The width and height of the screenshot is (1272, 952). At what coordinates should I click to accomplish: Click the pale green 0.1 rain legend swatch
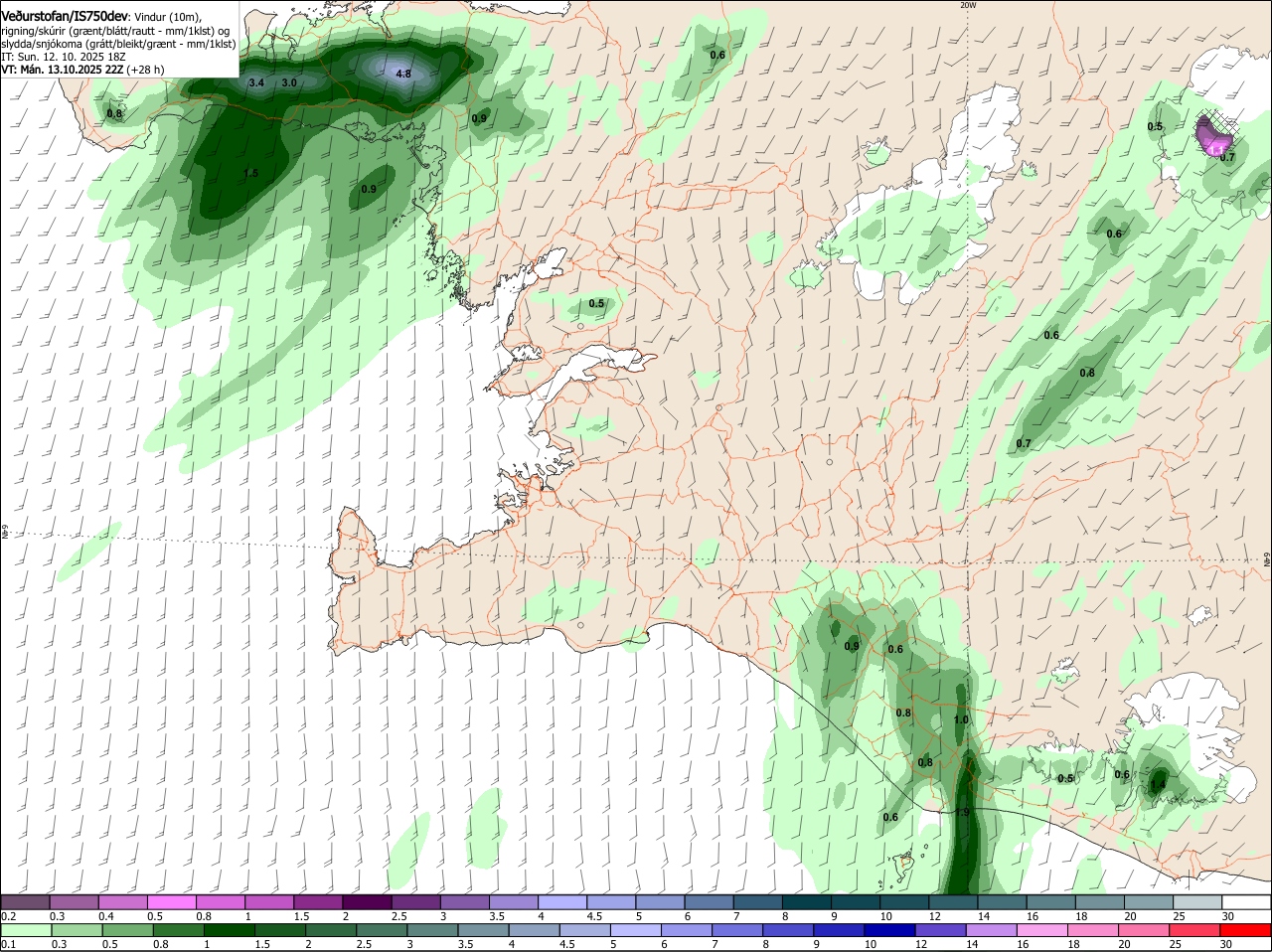pos(26,930)
